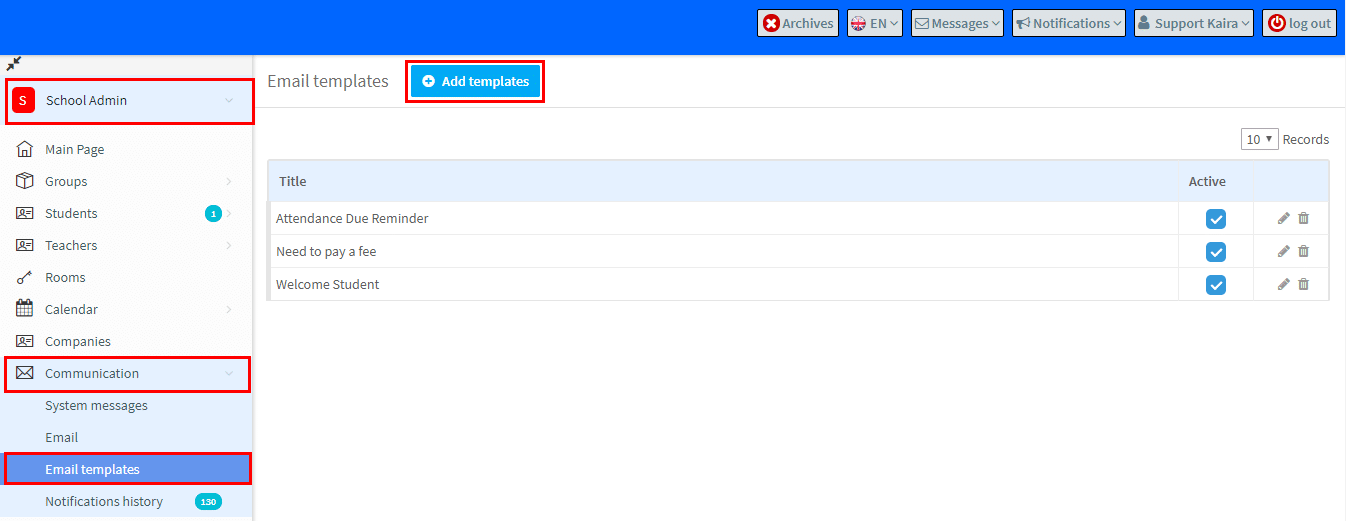Toggle Active for Need to pay a fee

coord(1216,252)
